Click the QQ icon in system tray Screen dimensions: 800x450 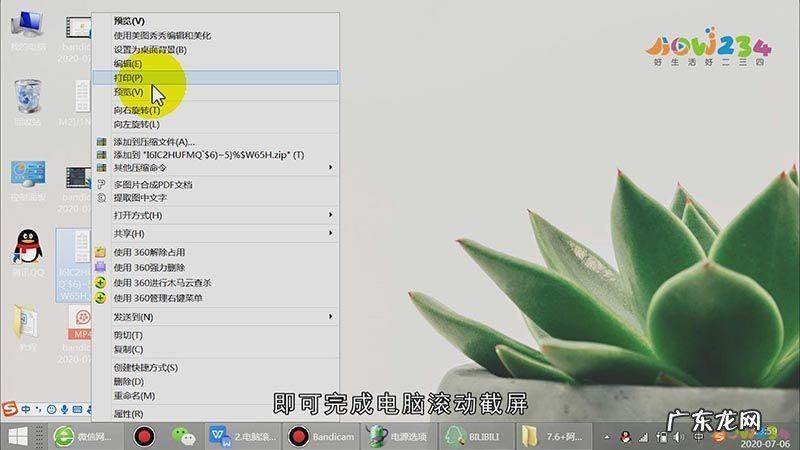(626, 437)
